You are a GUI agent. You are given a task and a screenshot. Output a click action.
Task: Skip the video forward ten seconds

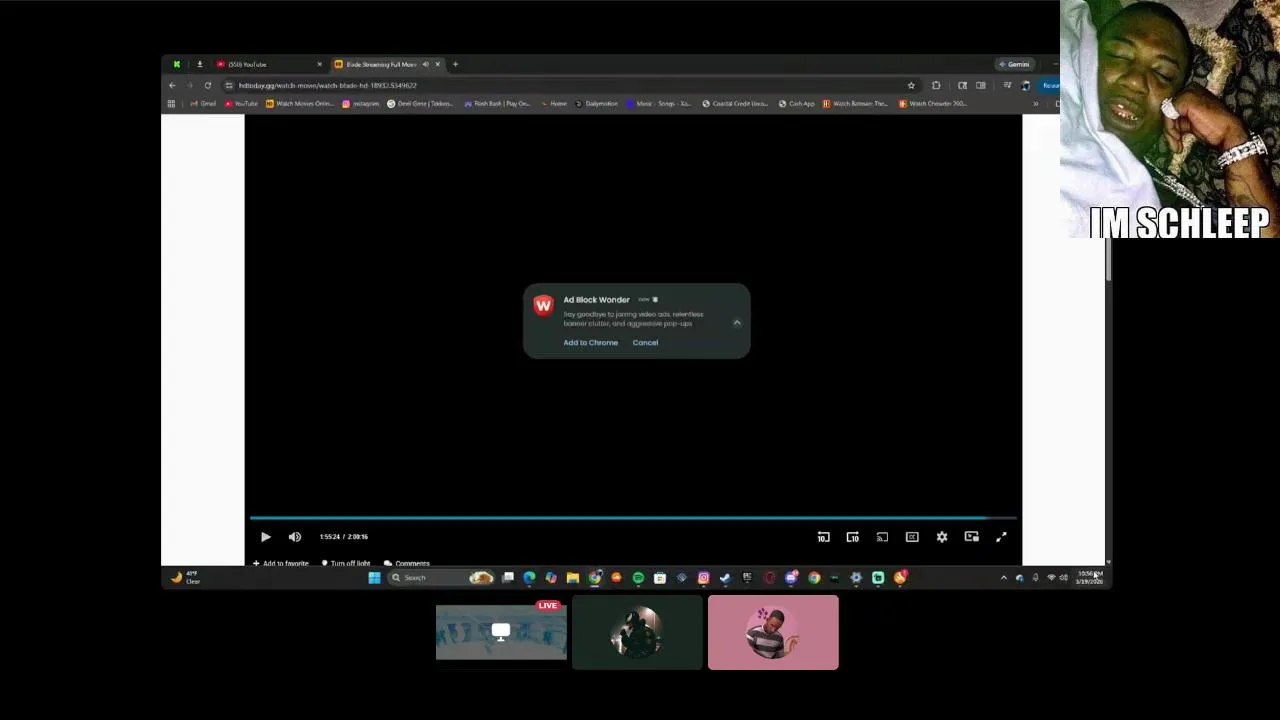[x=853, y=537]
